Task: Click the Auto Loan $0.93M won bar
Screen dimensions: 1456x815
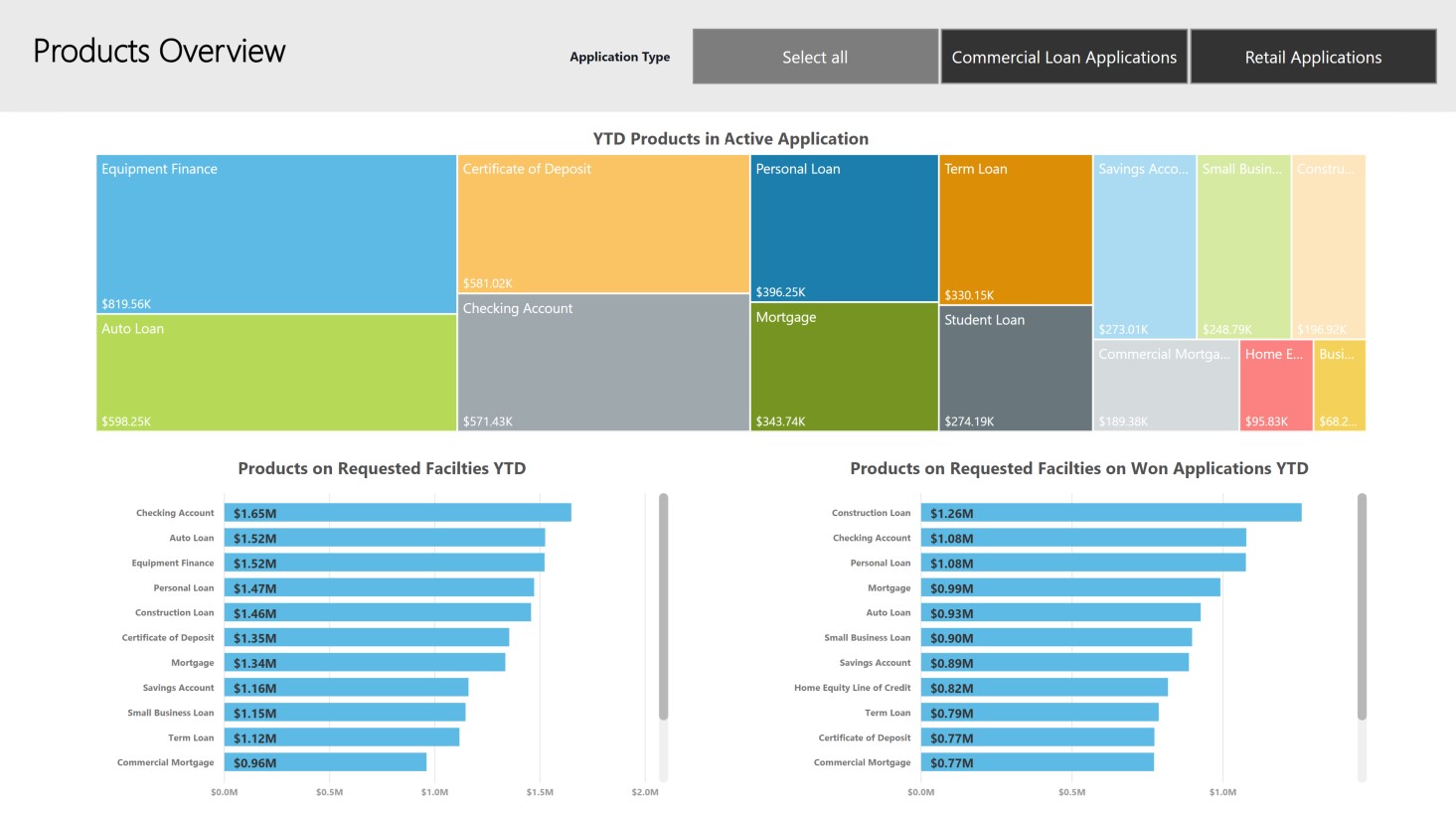Action: pos(1060,612)
